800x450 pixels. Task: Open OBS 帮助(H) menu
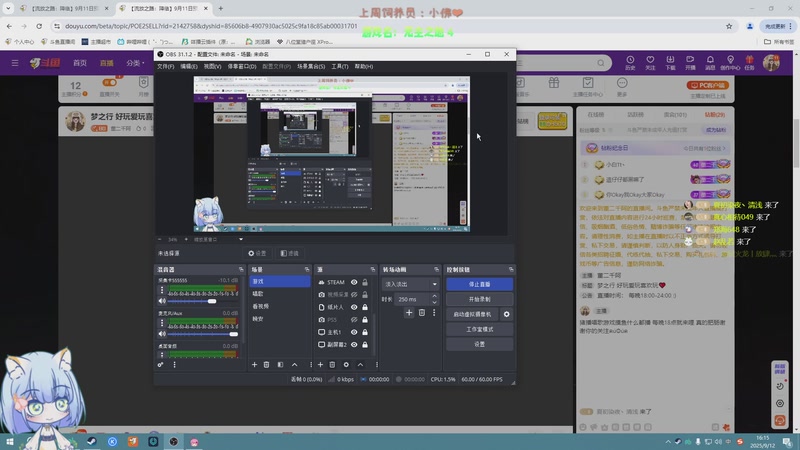363,66
